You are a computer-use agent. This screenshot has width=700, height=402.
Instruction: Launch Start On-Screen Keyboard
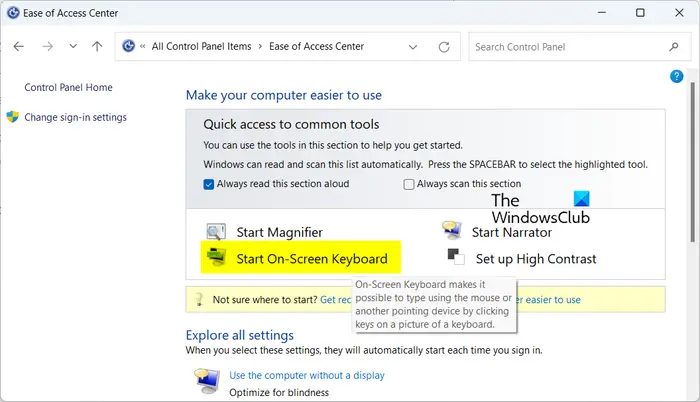[312, 259]
